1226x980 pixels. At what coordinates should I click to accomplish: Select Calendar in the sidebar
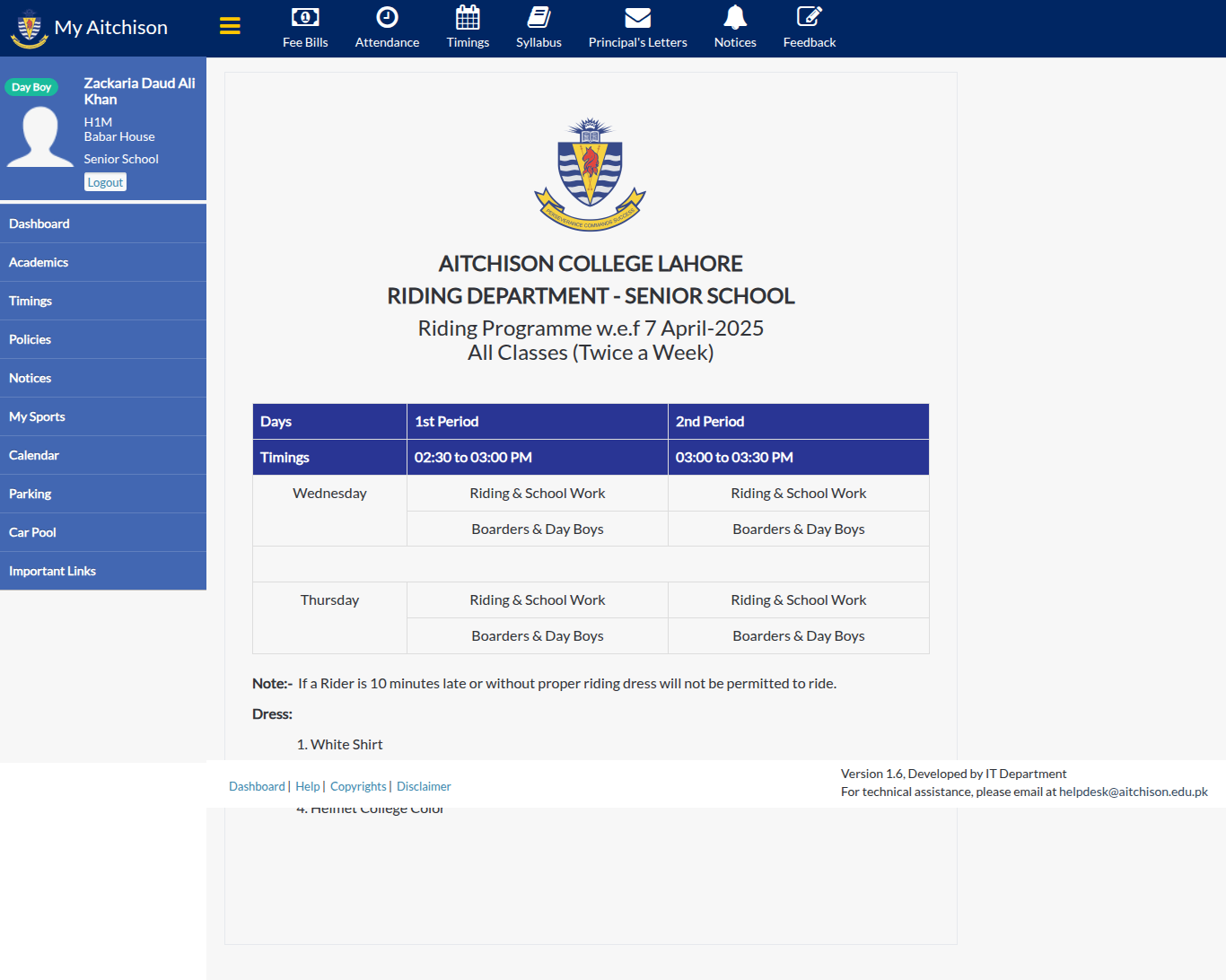click(103, 455)
